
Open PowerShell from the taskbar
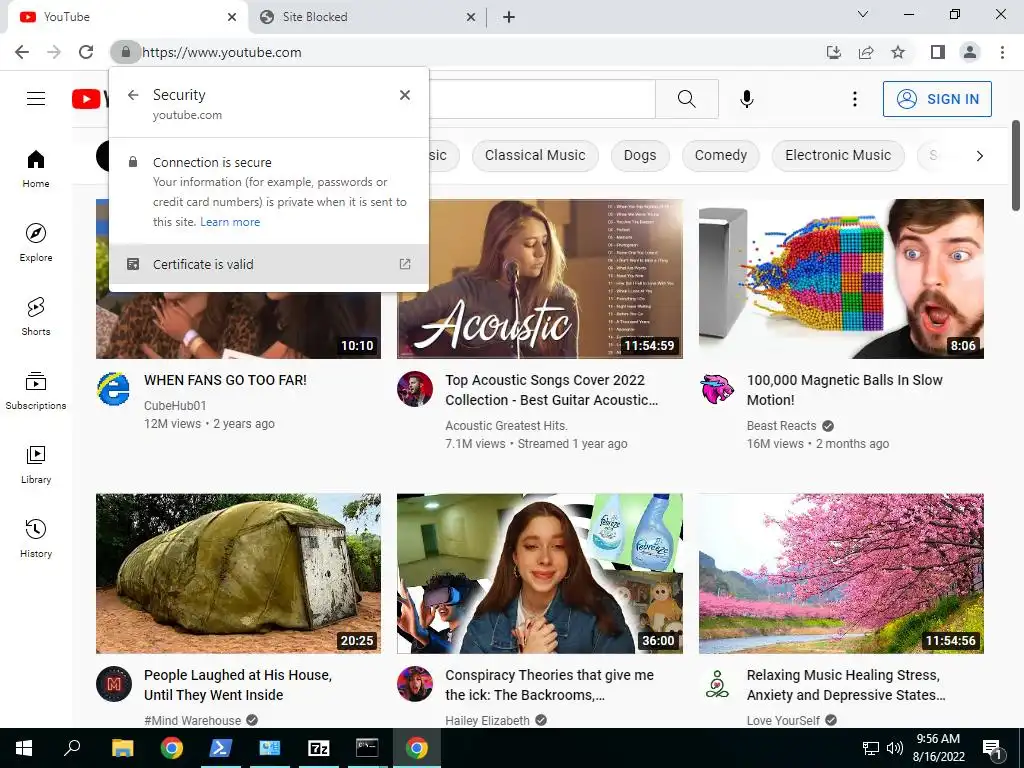click(221, 748)
